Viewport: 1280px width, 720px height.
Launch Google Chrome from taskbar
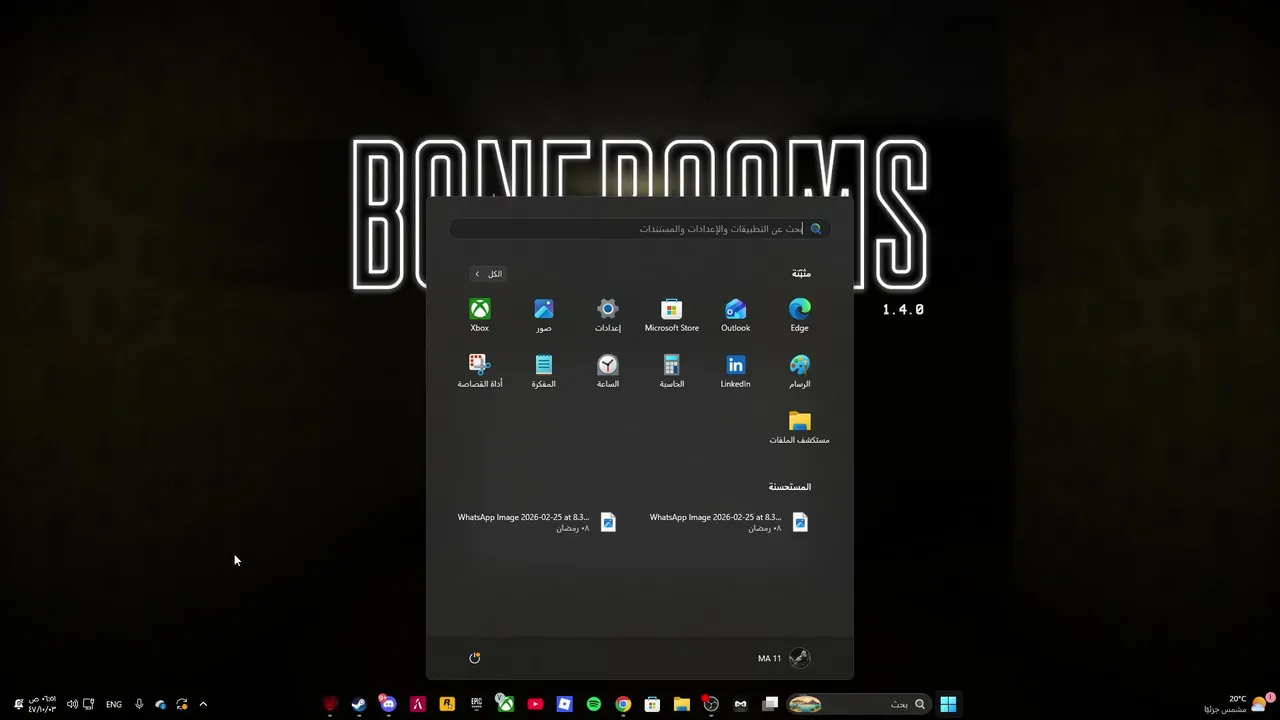point(623,704)
